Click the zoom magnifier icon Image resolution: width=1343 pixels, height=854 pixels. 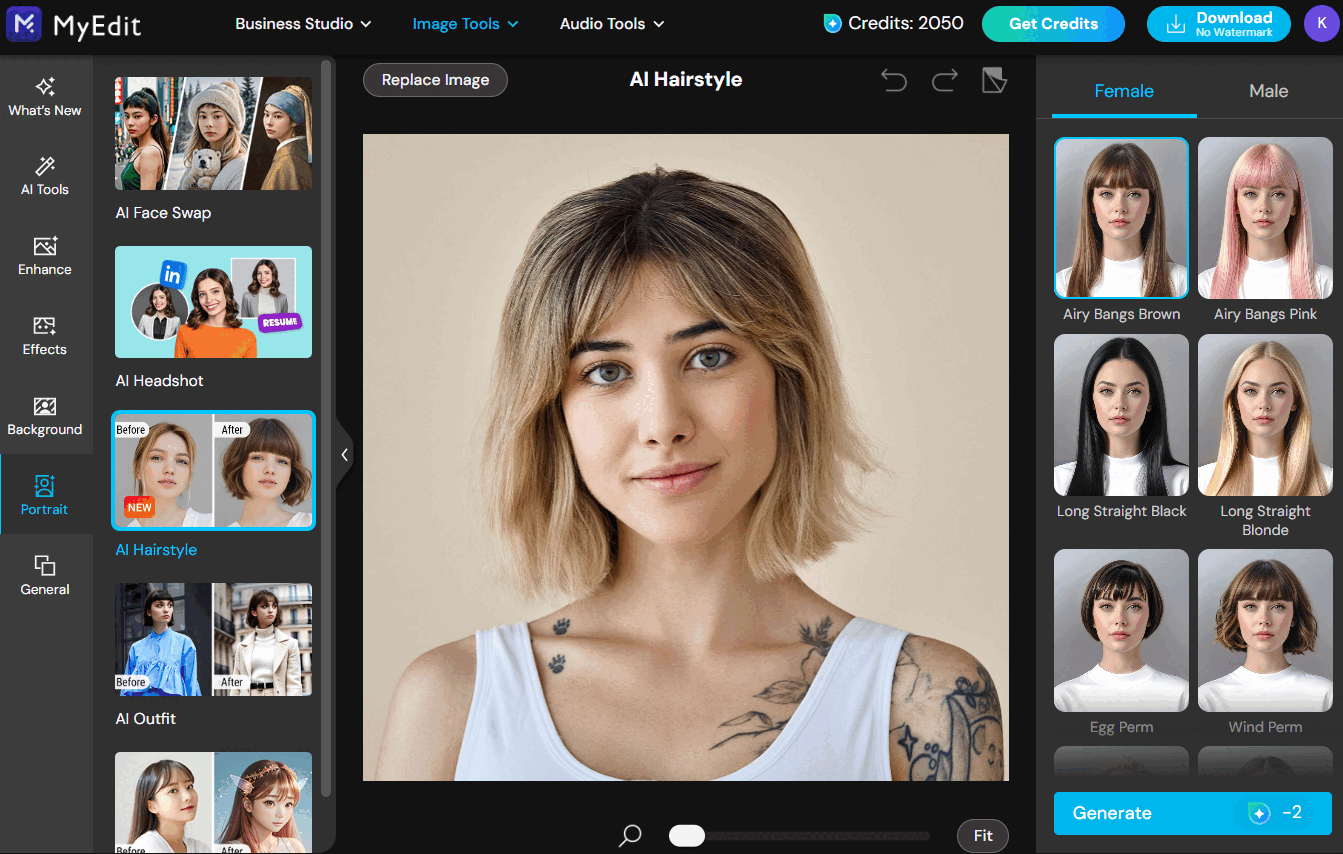coord(630,835)
